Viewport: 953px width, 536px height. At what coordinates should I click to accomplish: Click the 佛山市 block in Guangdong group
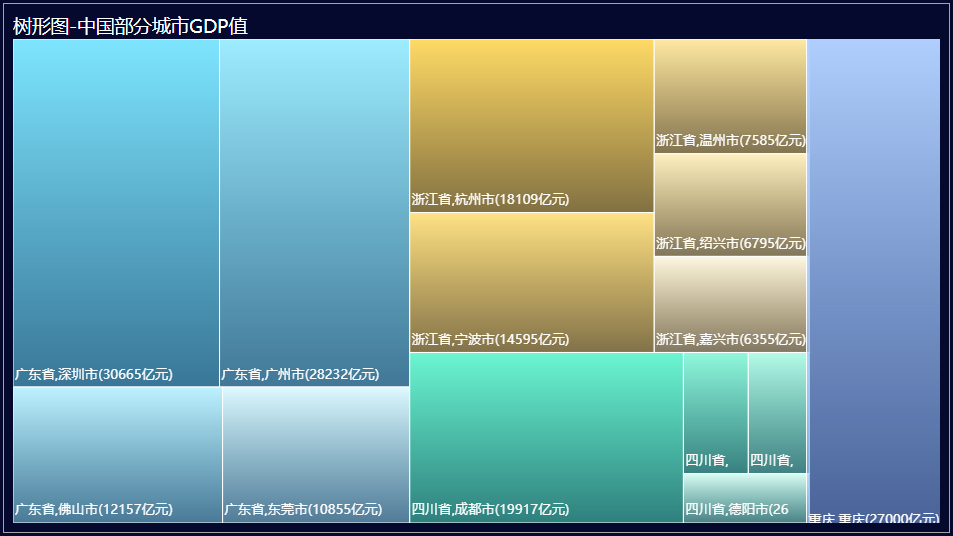(x=117, y=454)
